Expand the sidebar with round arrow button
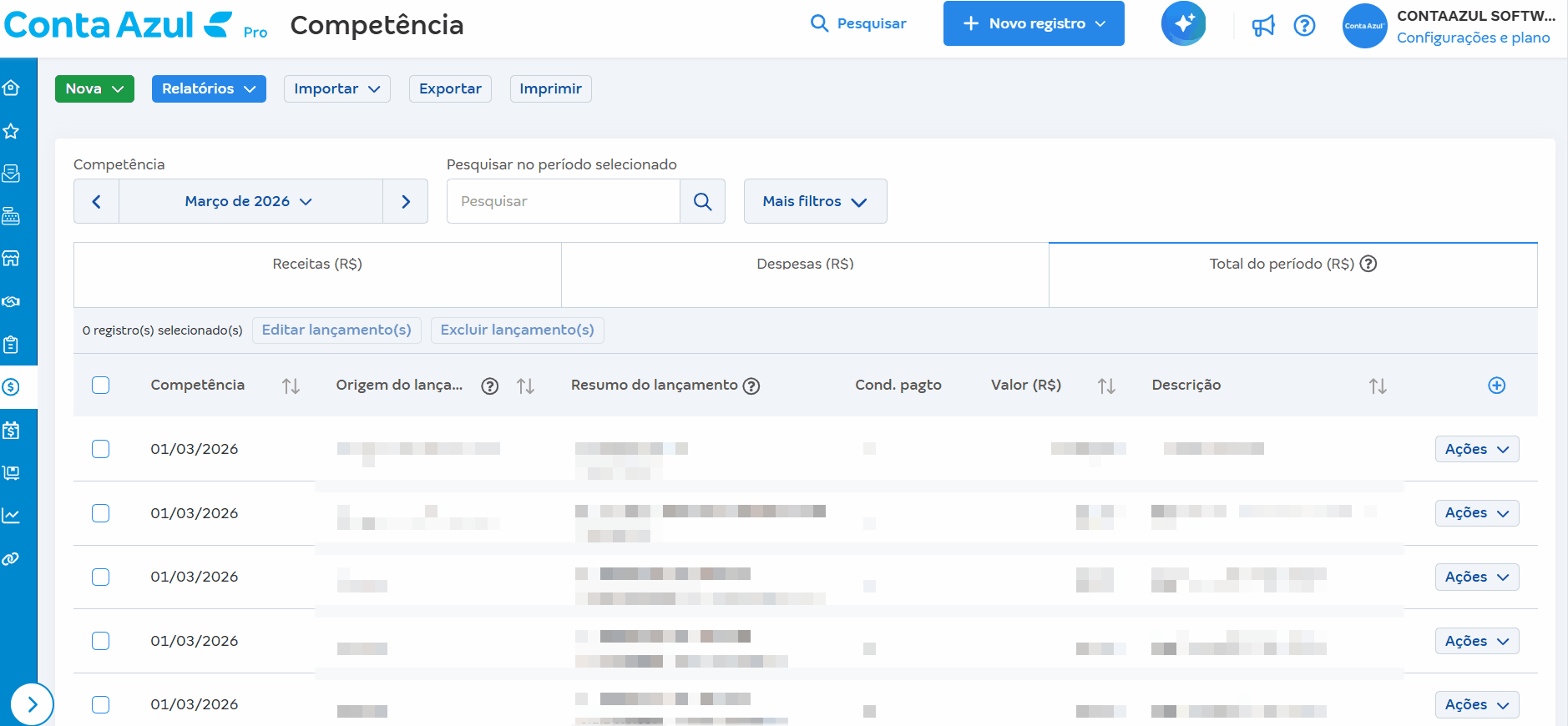 click(x=32, y=704)
